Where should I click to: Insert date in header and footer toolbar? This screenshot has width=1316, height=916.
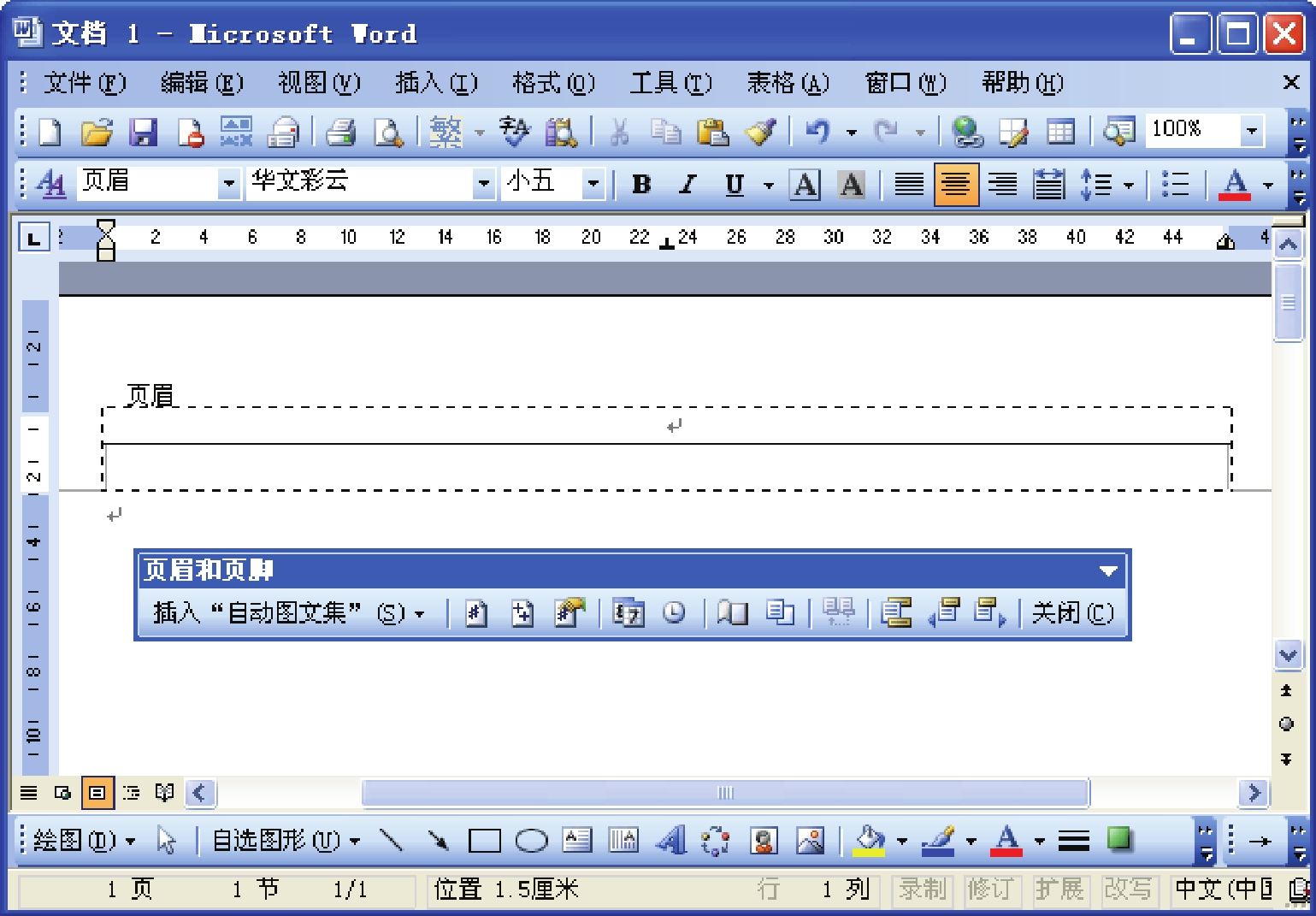click(628, 613)
